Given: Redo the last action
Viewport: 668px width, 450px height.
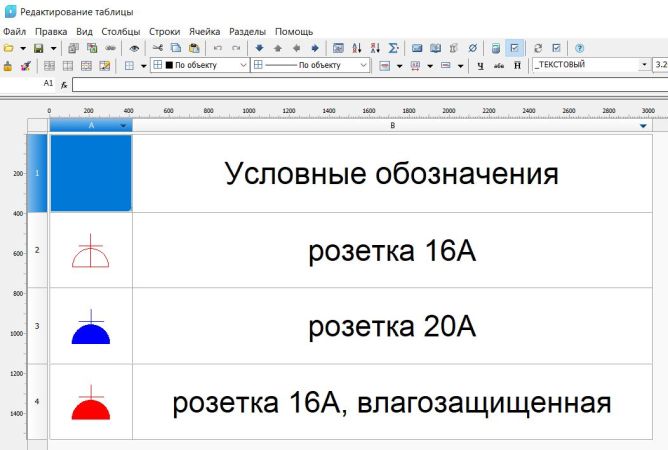Looking at the screenshot, I should (x=236, y=48).
